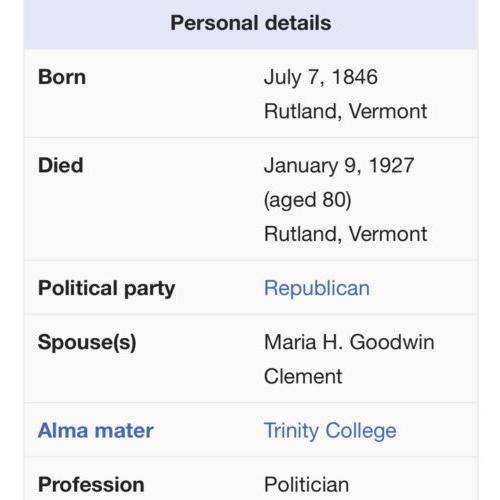Click the birthplace Rutland, Vermont text
500x500 pixels.
tap(345, 111)
